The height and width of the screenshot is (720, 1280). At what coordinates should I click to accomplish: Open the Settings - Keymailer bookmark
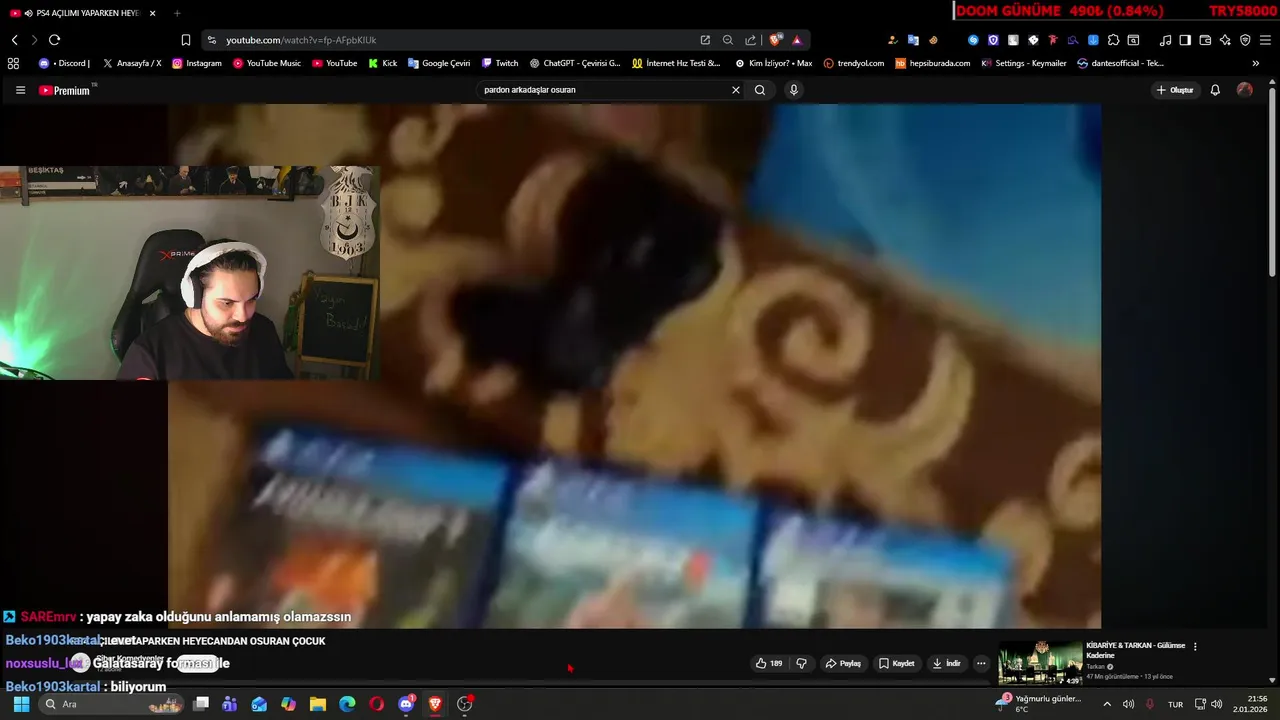[1024, 63]
